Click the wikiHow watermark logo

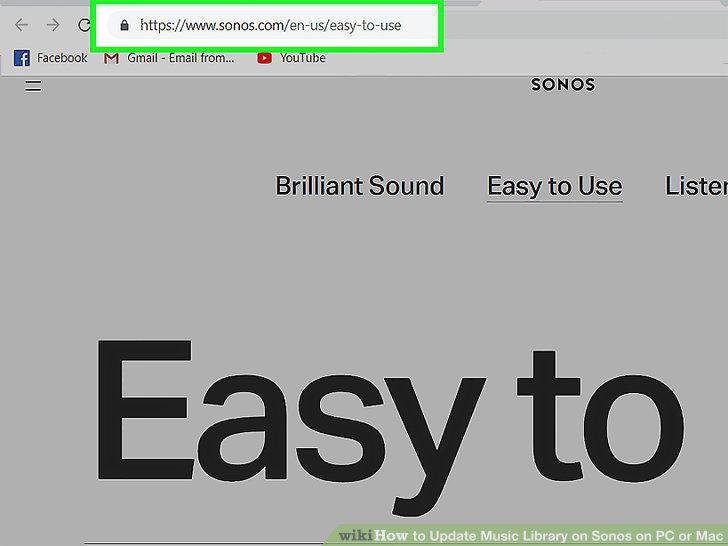tap(373, 535)
